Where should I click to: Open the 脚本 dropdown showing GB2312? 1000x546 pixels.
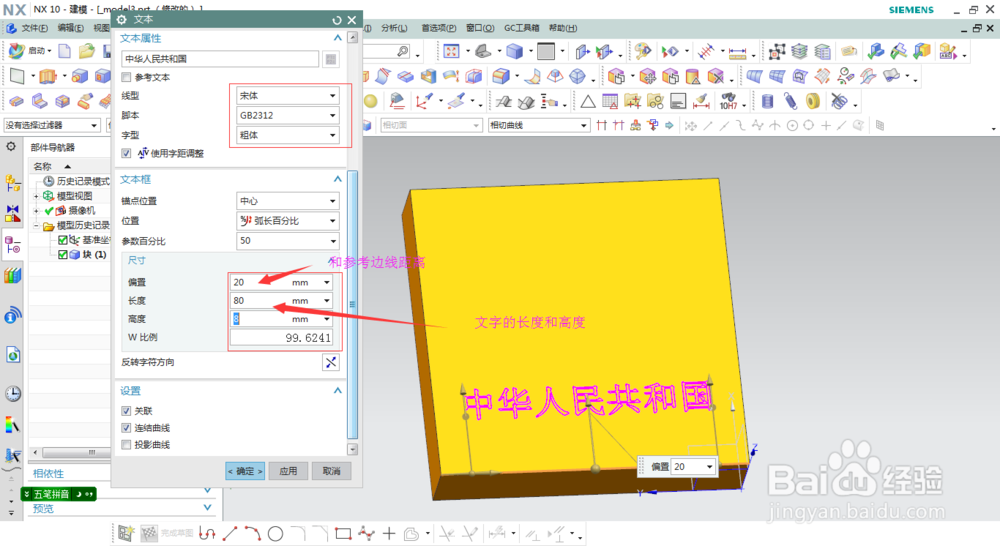click(x=287, y=115)
